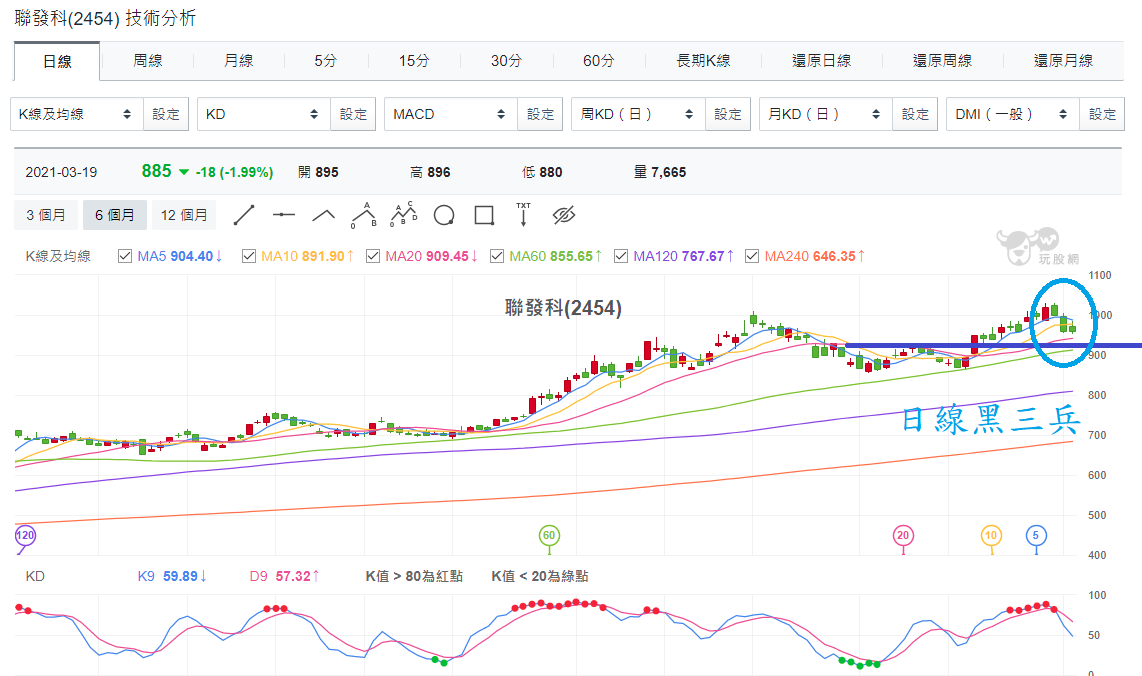Click the MA240 646.35 value label
Viewport: 1142px width, 676px height.
[815, 256]
